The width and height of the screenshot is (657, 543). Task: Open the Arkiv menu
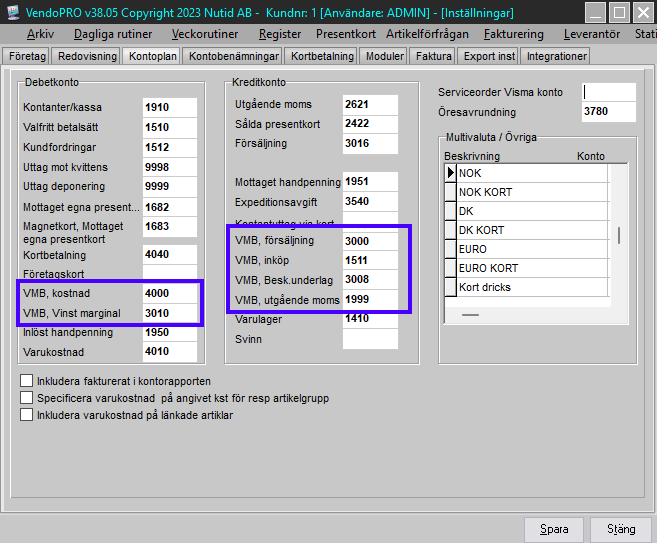(x=40, y=34)
